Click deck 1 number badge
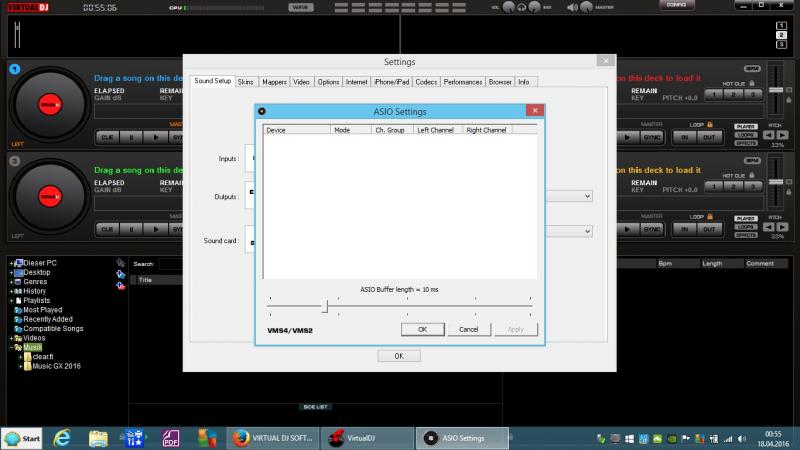The width and height of the screenshot is (800, 450). [15, 69]
